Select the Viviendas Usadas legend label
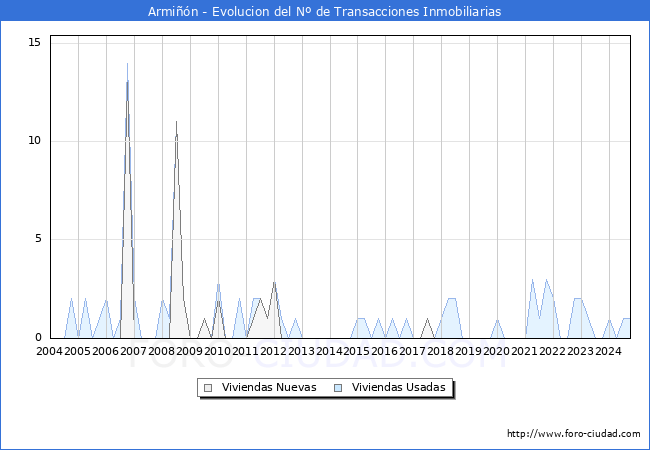 (x=398, y=388)
